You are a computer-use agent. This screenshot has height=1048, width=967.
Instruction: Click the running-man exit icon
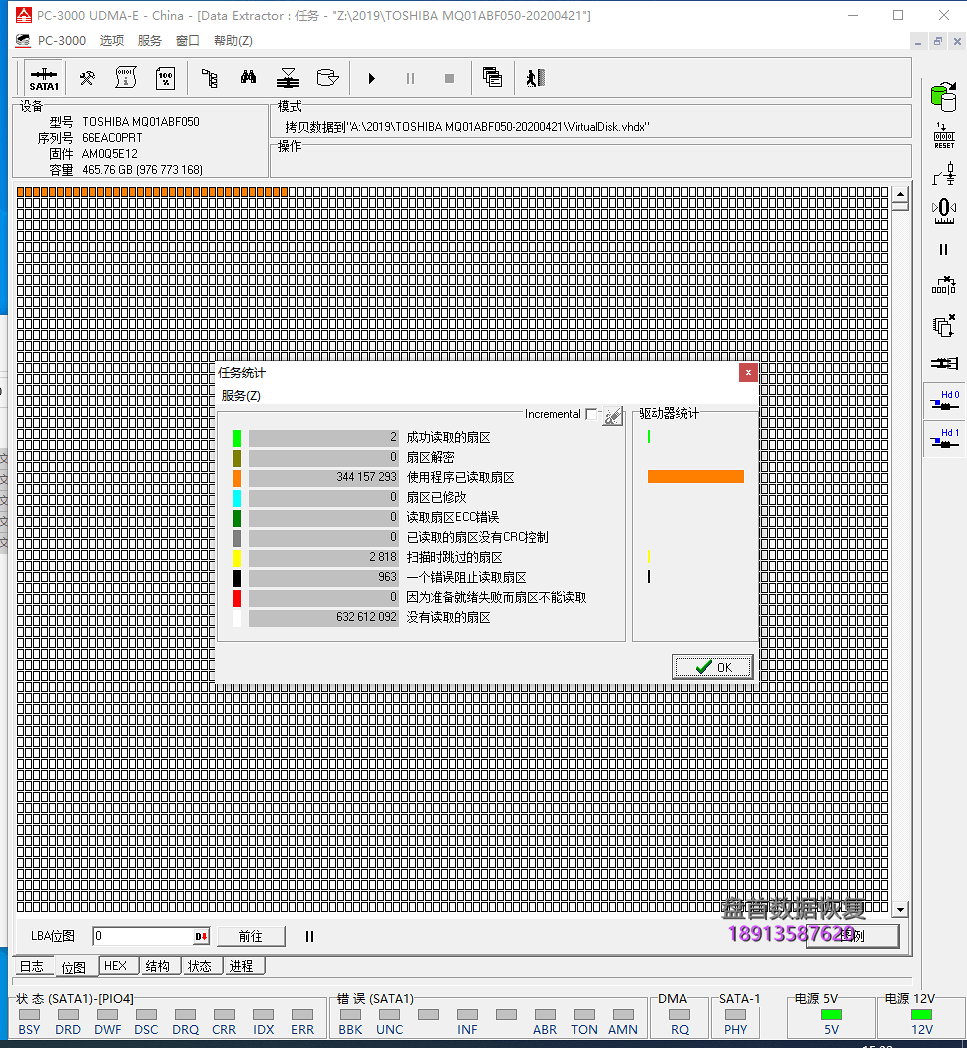[x=536, y=78]
